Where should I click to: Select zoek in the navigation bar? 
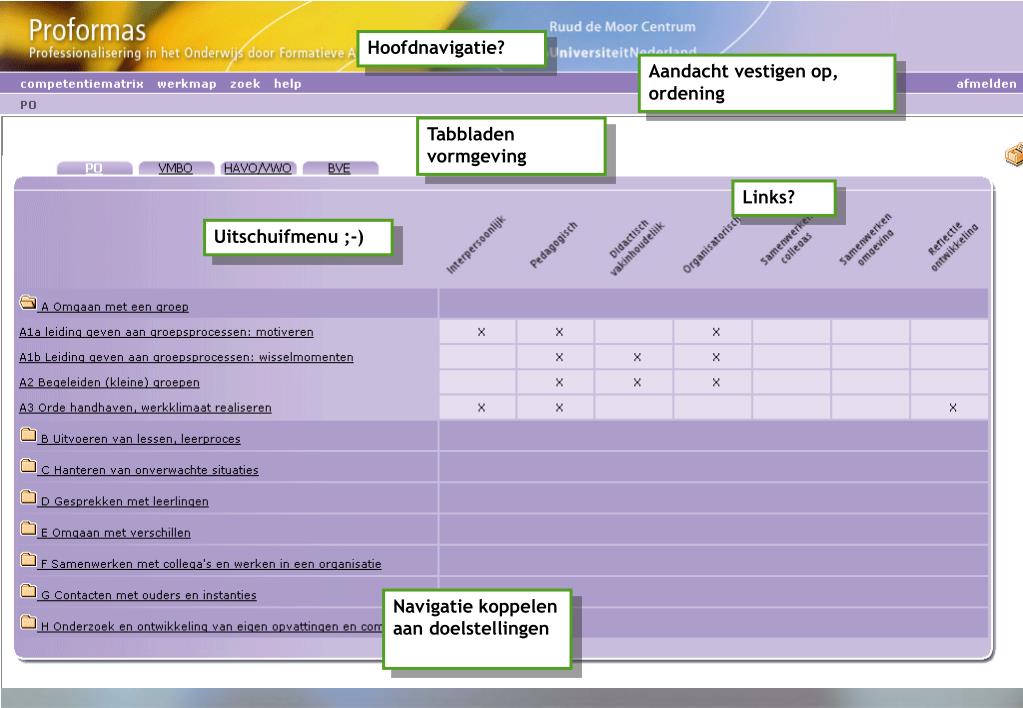(245, 84)
